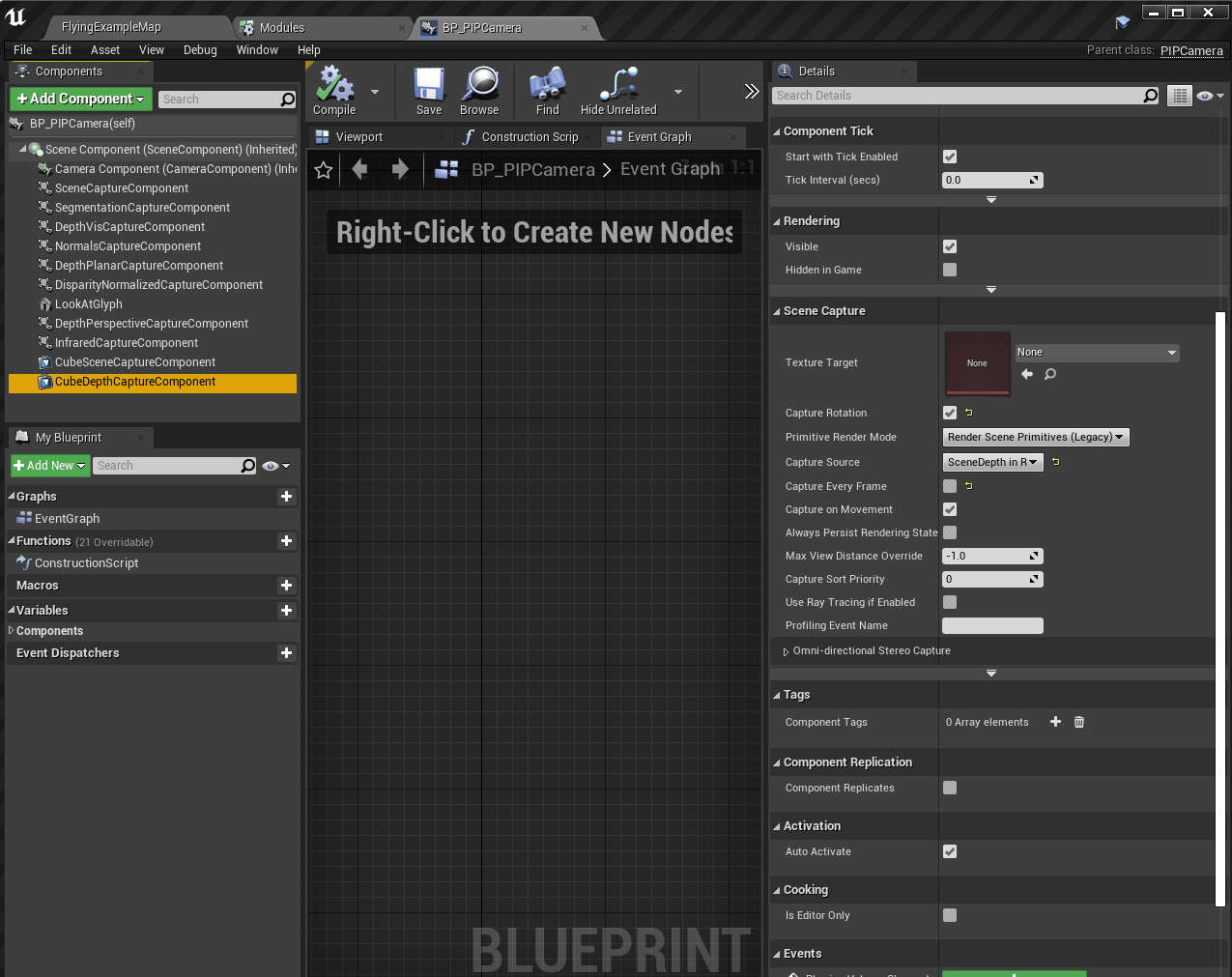Open the source control status icon
Screen dimensions: 1232x977
pyautogui.click(x=1122, y=22)
